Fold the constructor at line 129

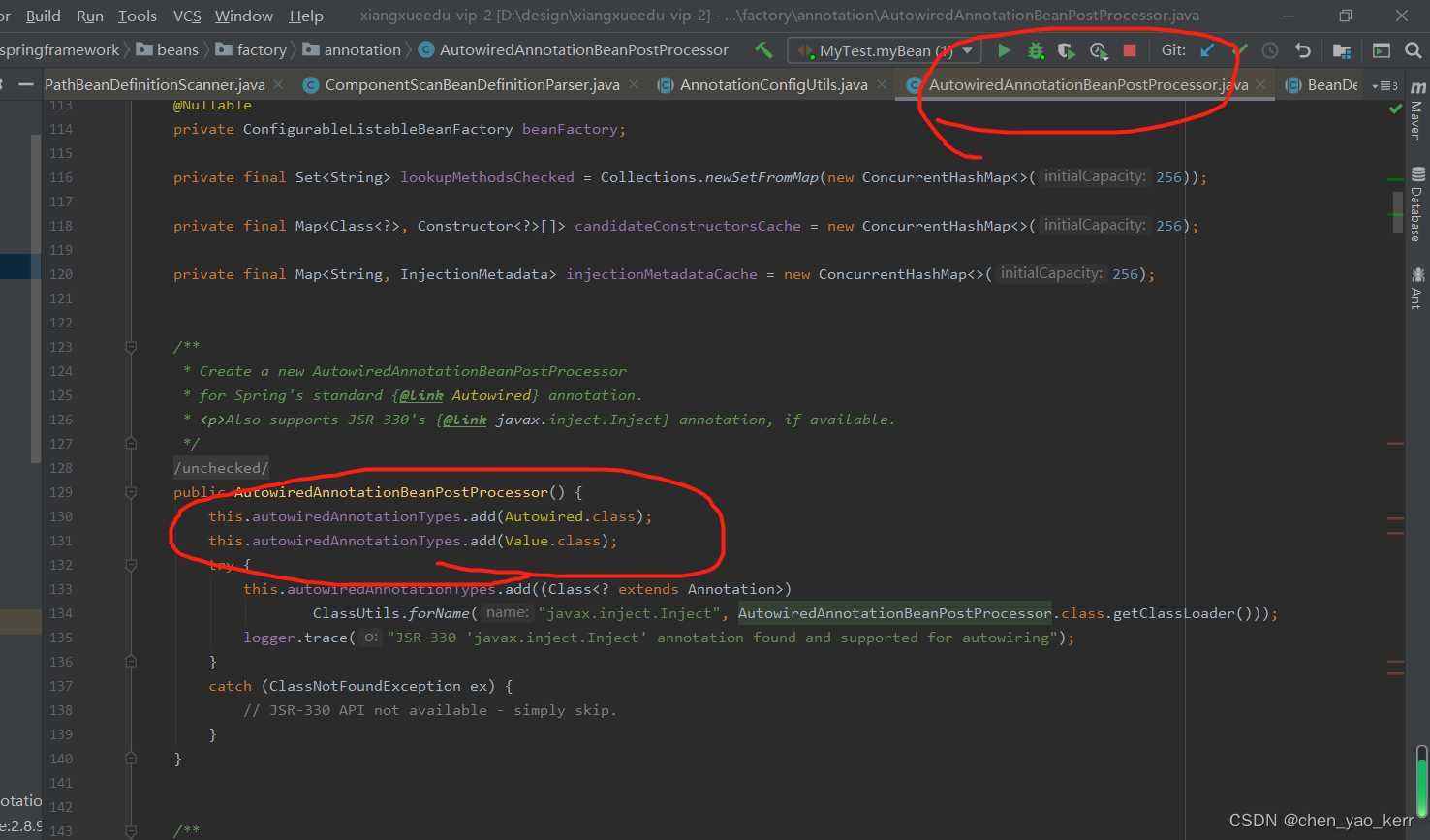pyautogui.click(x=131, y=492)
